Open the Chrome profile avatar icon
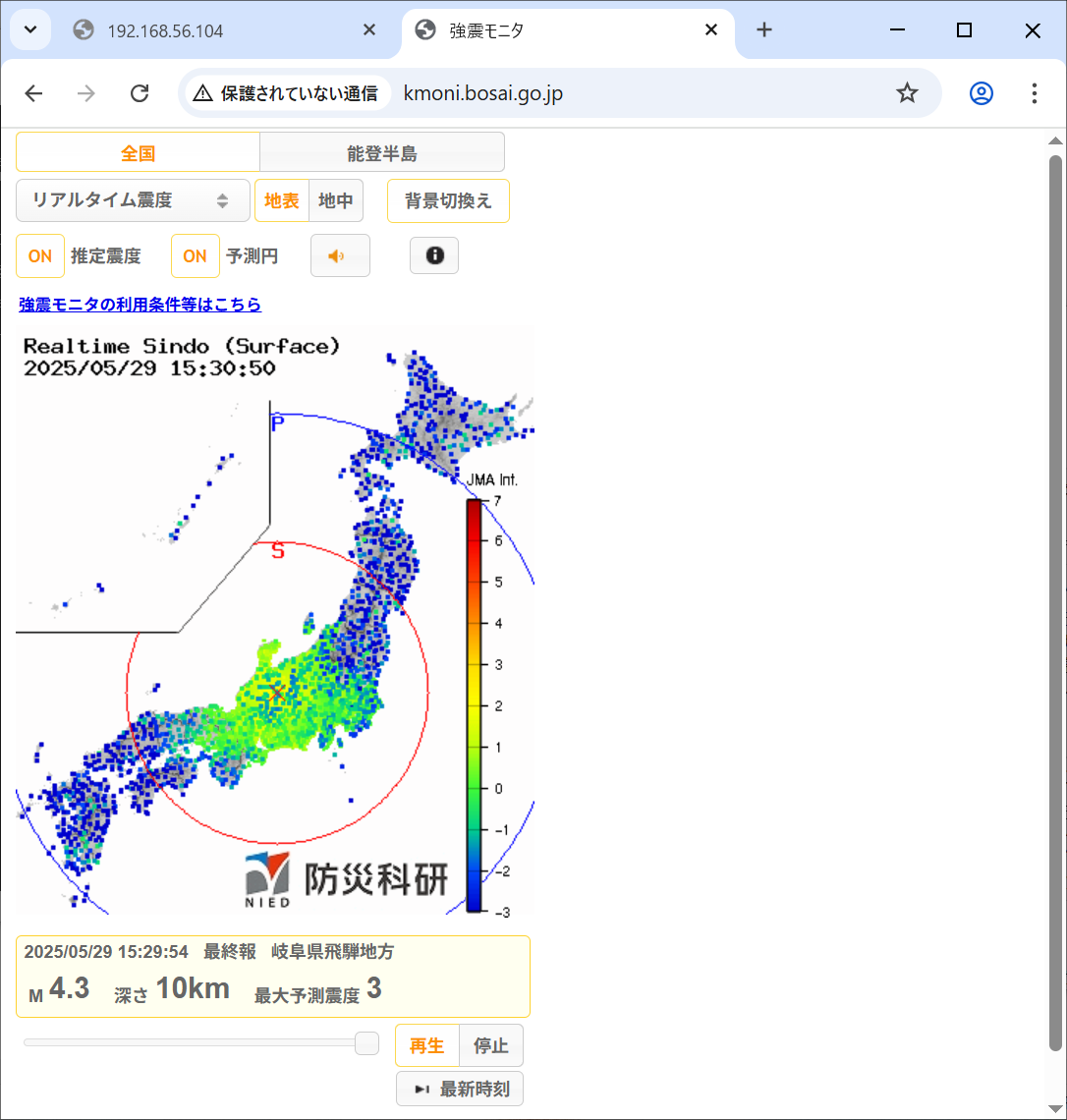The width and height of the screenshot is (1067, 1120). coord(981,93)
